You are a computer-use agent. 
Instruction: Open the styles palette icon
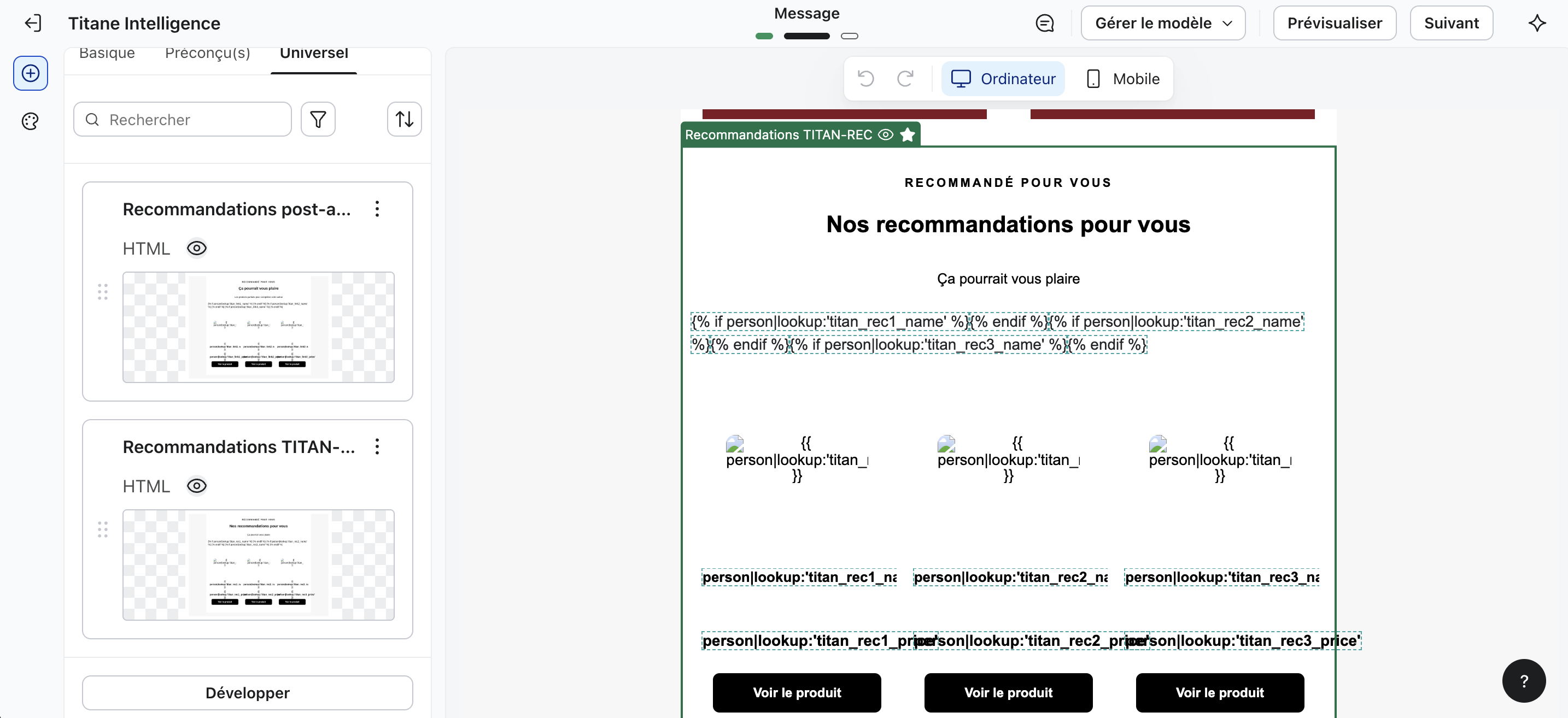31,122
